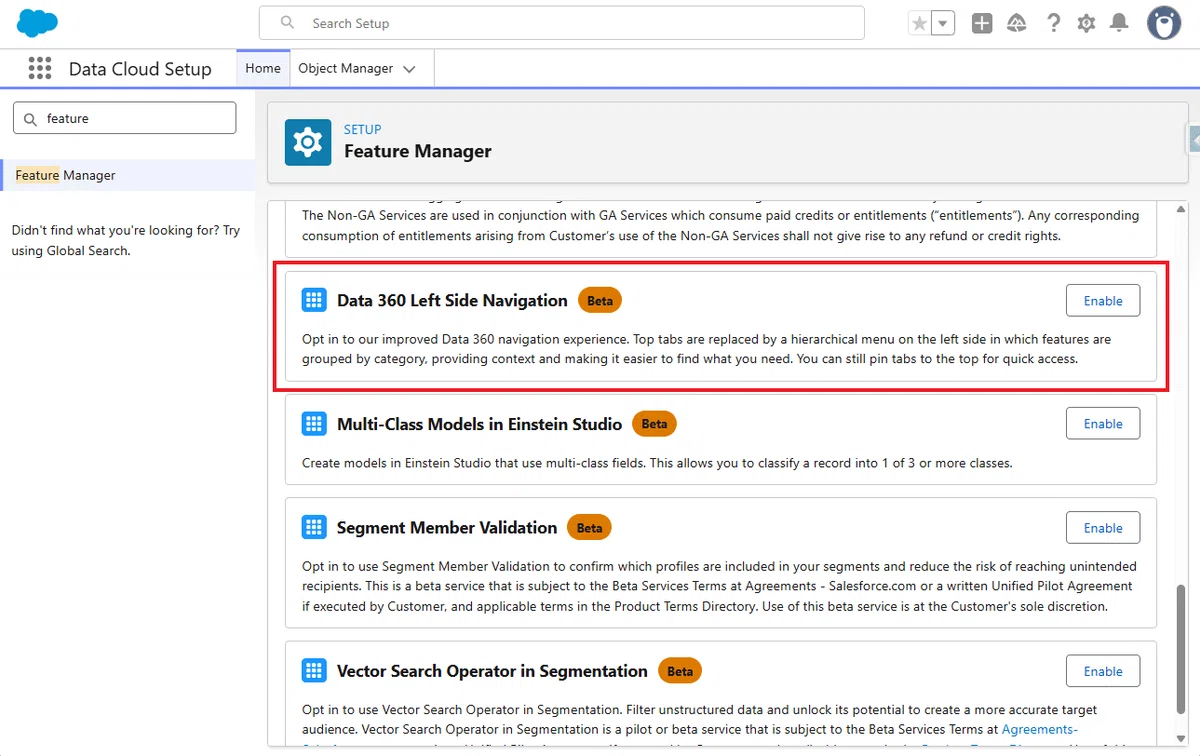The width and height of the screenshot is (1200, 756).
Task: Click the Beta badge on Vector Search Operator
Action: pos(680,671)
